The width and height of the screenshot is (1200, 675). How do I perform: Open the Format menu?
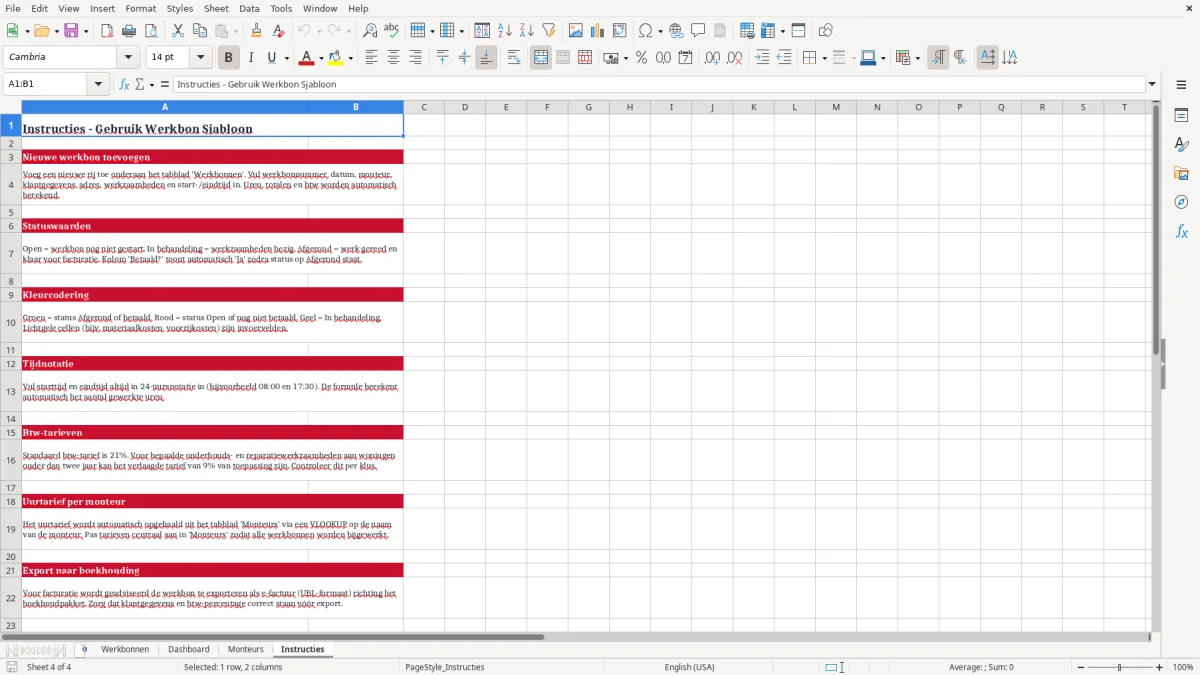pos(141,8)
